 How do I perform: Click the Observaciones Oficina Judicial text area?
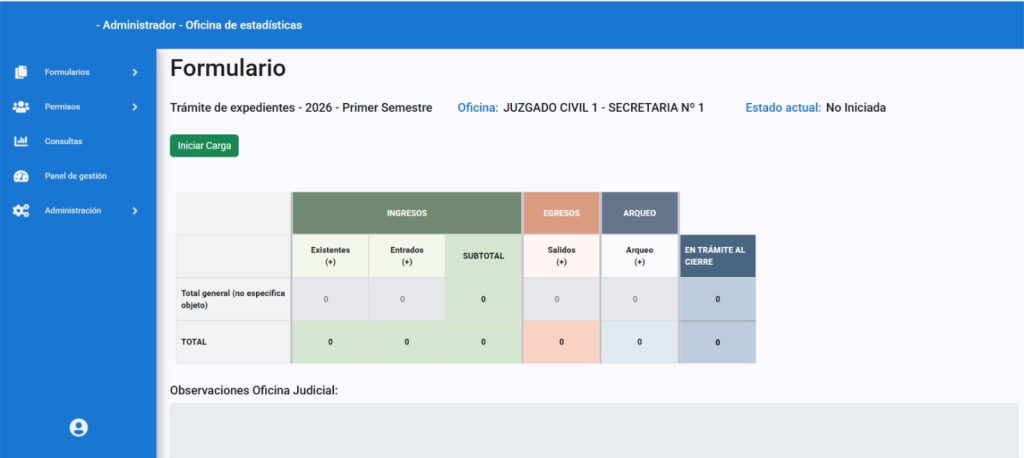(594, 431)
